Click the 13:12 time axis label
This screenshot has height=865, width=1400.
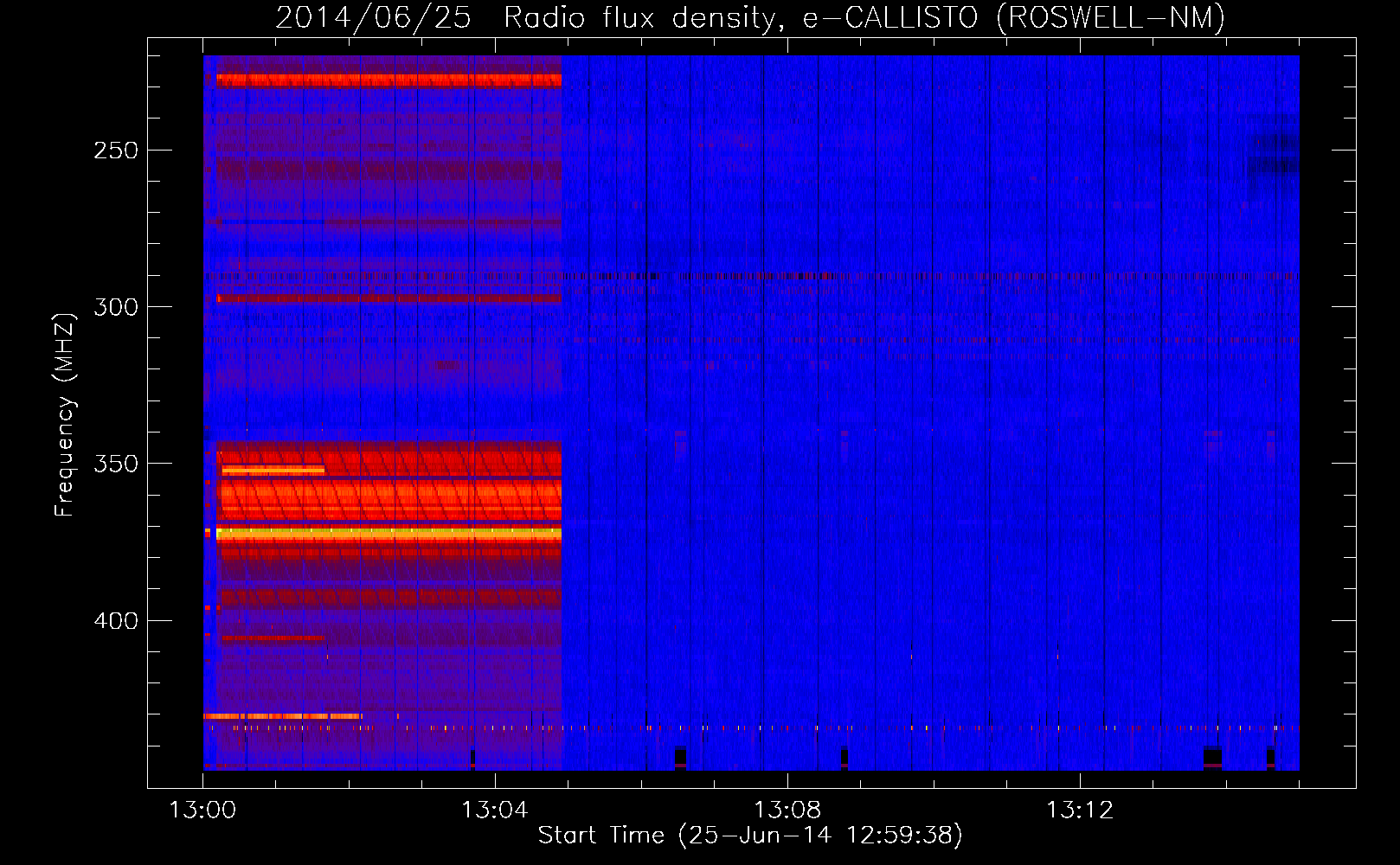[1080, 811]
